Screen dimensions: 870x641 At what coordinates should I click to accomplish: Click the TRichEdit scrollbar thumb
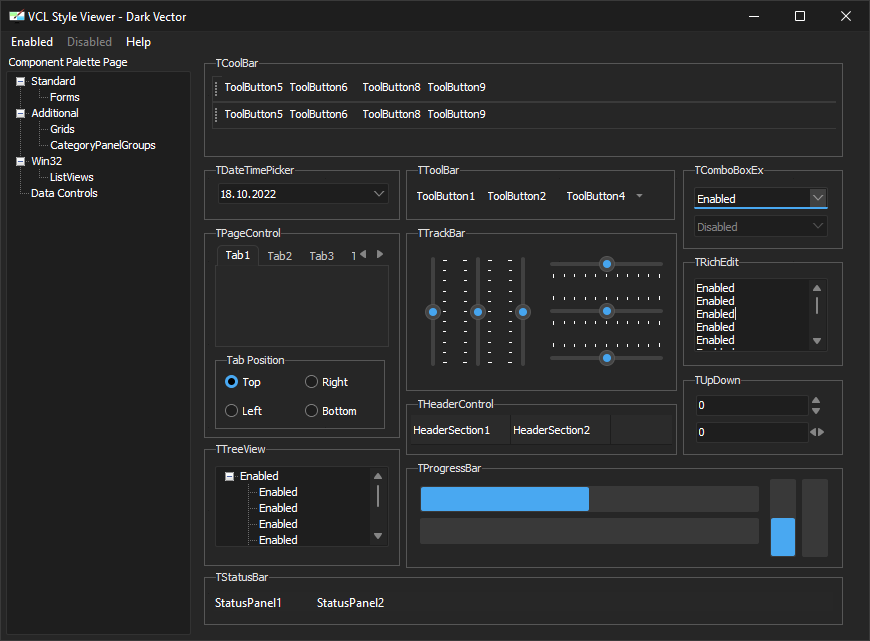(817, 305)
